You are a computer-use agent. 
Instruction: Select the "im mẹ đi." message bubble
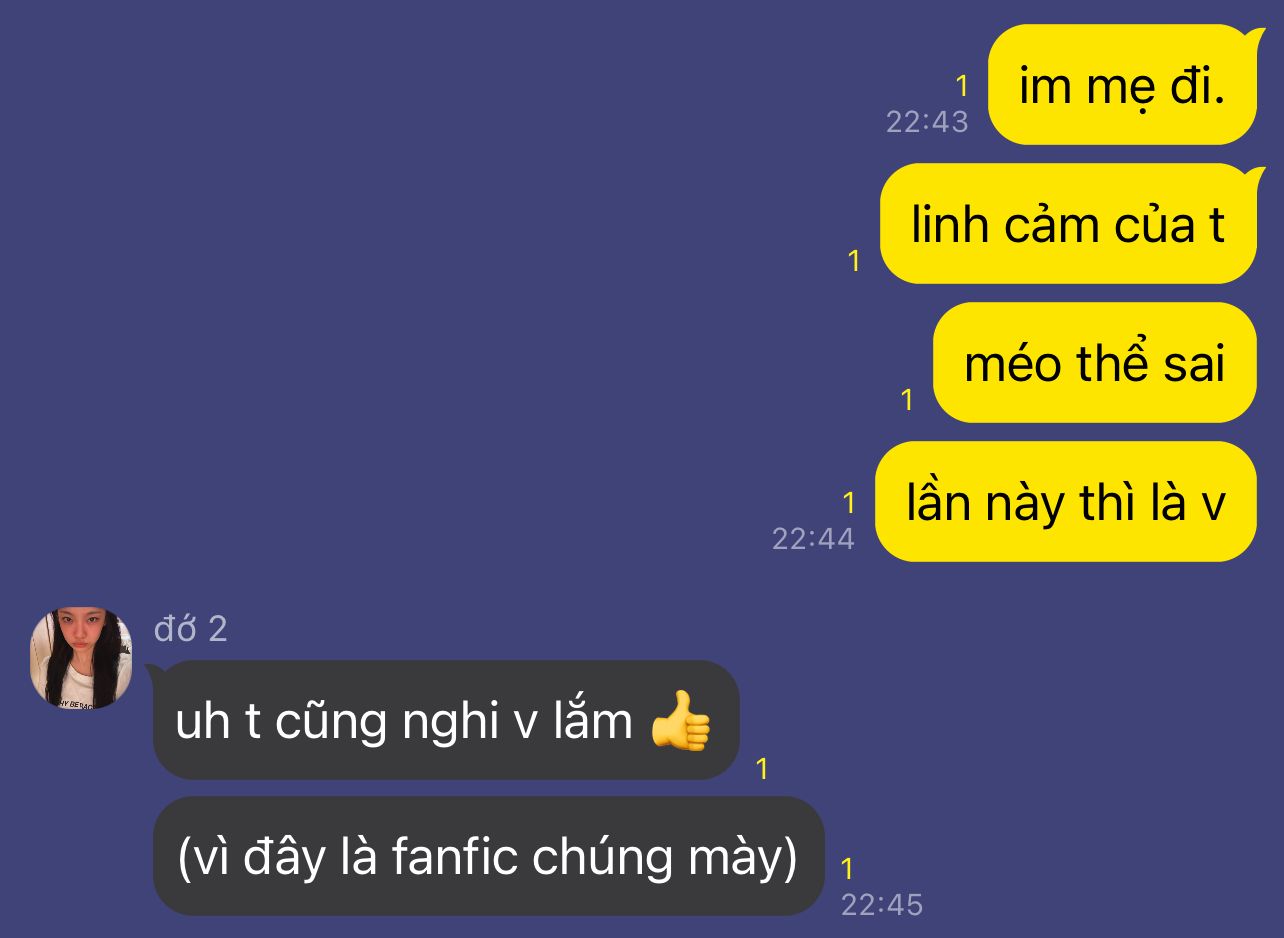coord(1122,85)
